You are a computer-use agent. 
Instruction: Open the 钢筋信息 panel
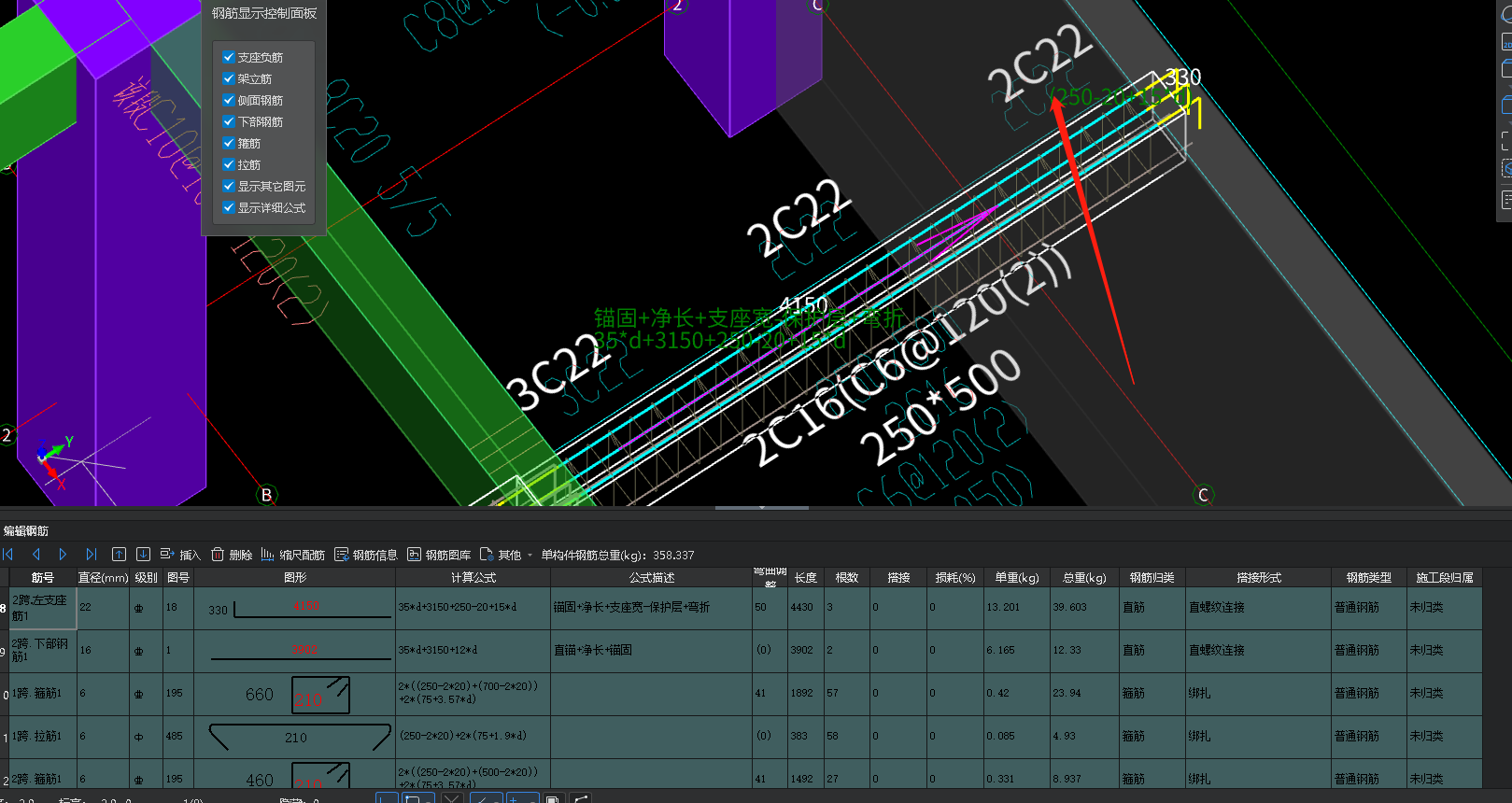(x=366, y=555)
